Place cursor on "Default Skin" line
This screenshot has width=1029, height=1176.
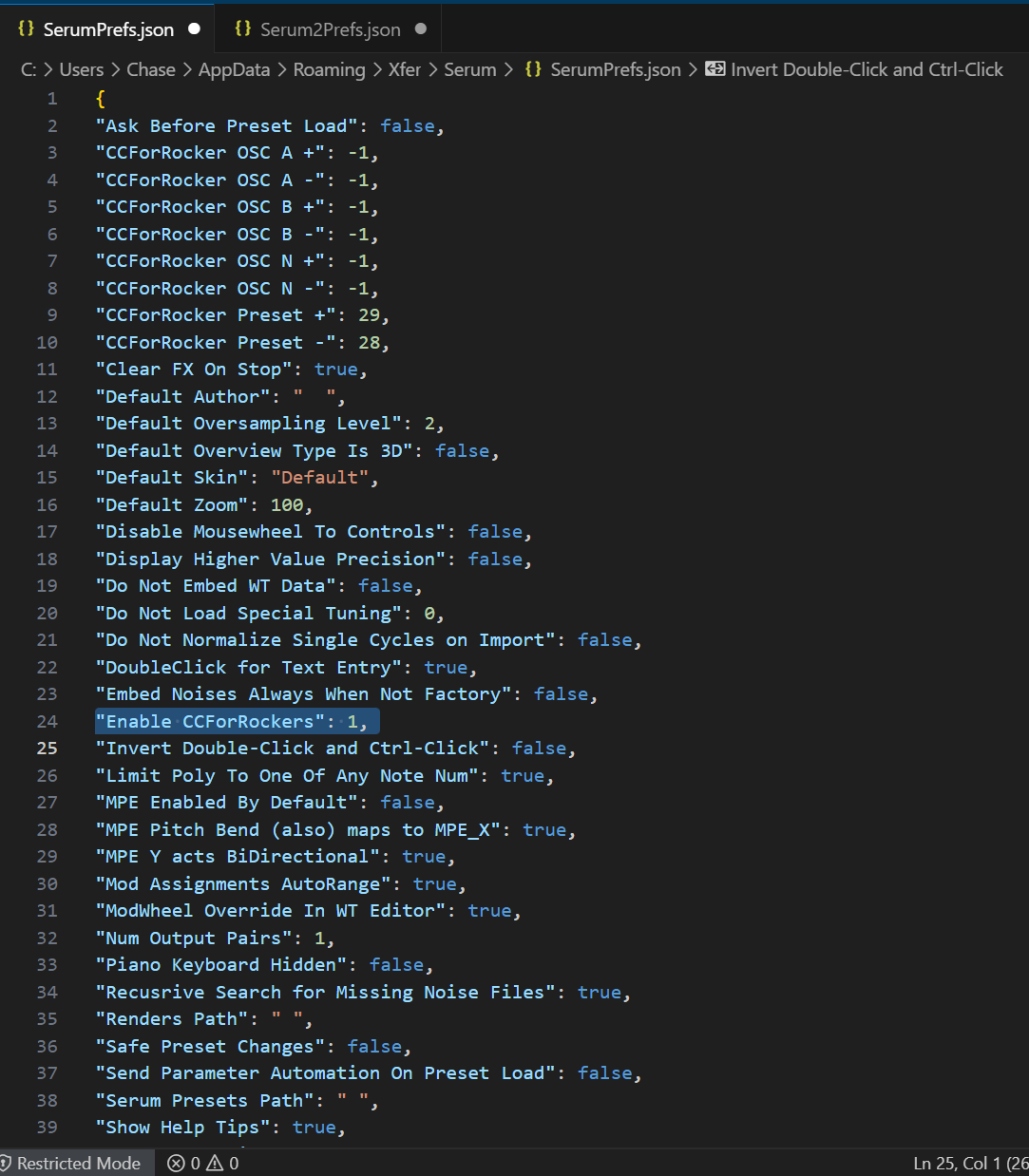pos(238,478)
